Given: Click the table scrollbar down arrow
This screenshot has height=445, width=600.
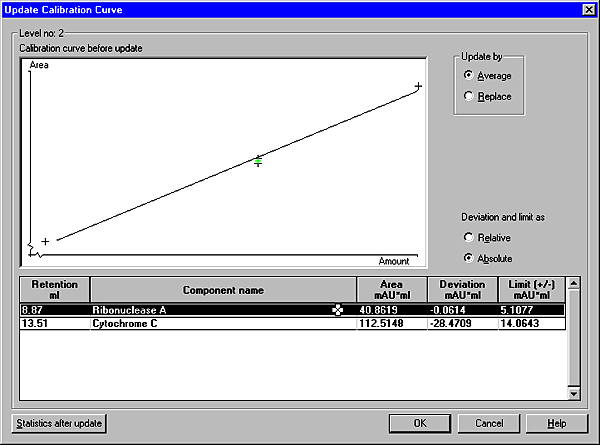Looking at the screenshot, I should tap(574, 394).
